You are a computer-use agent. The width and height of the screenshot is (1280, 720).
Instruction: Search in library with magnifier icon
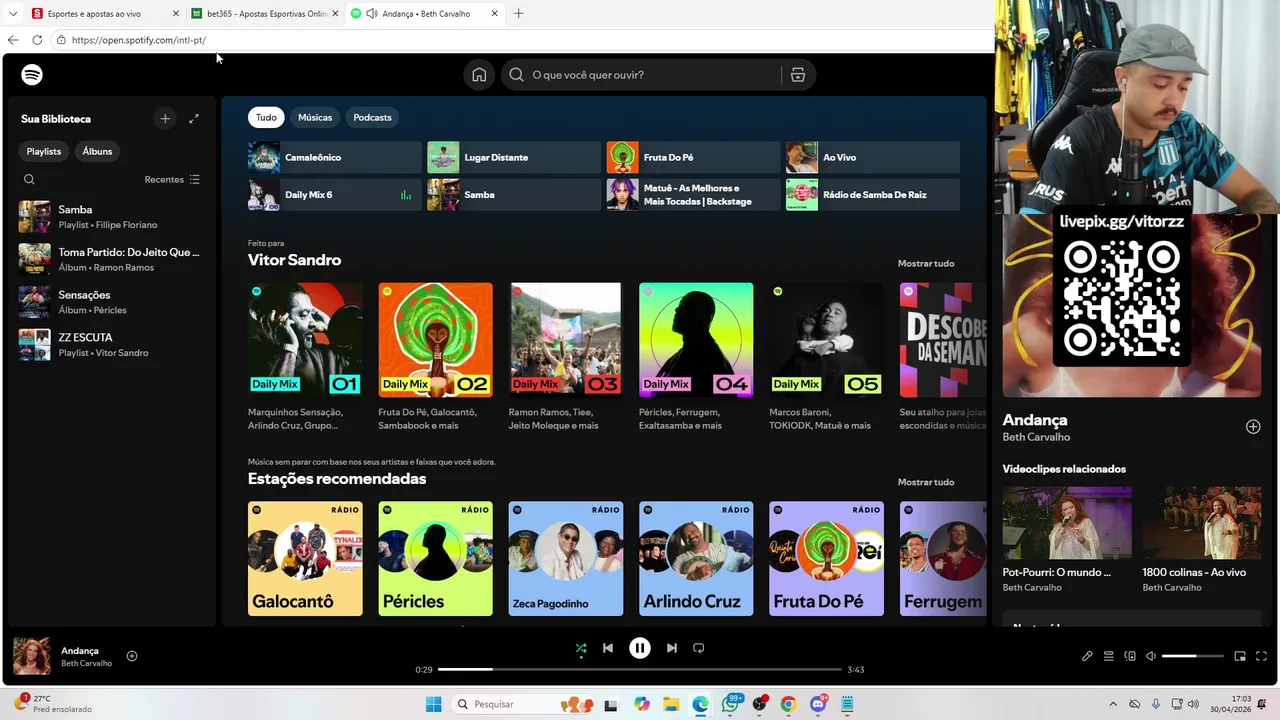(x=29, y=180)
